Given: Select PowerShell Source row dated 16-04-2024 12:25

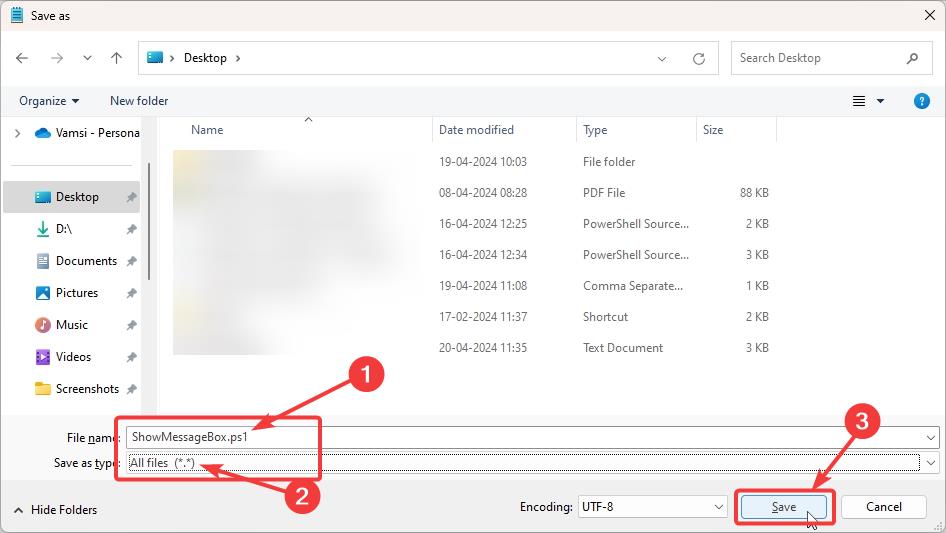Looking at the screenshot, I should [474, 223].
